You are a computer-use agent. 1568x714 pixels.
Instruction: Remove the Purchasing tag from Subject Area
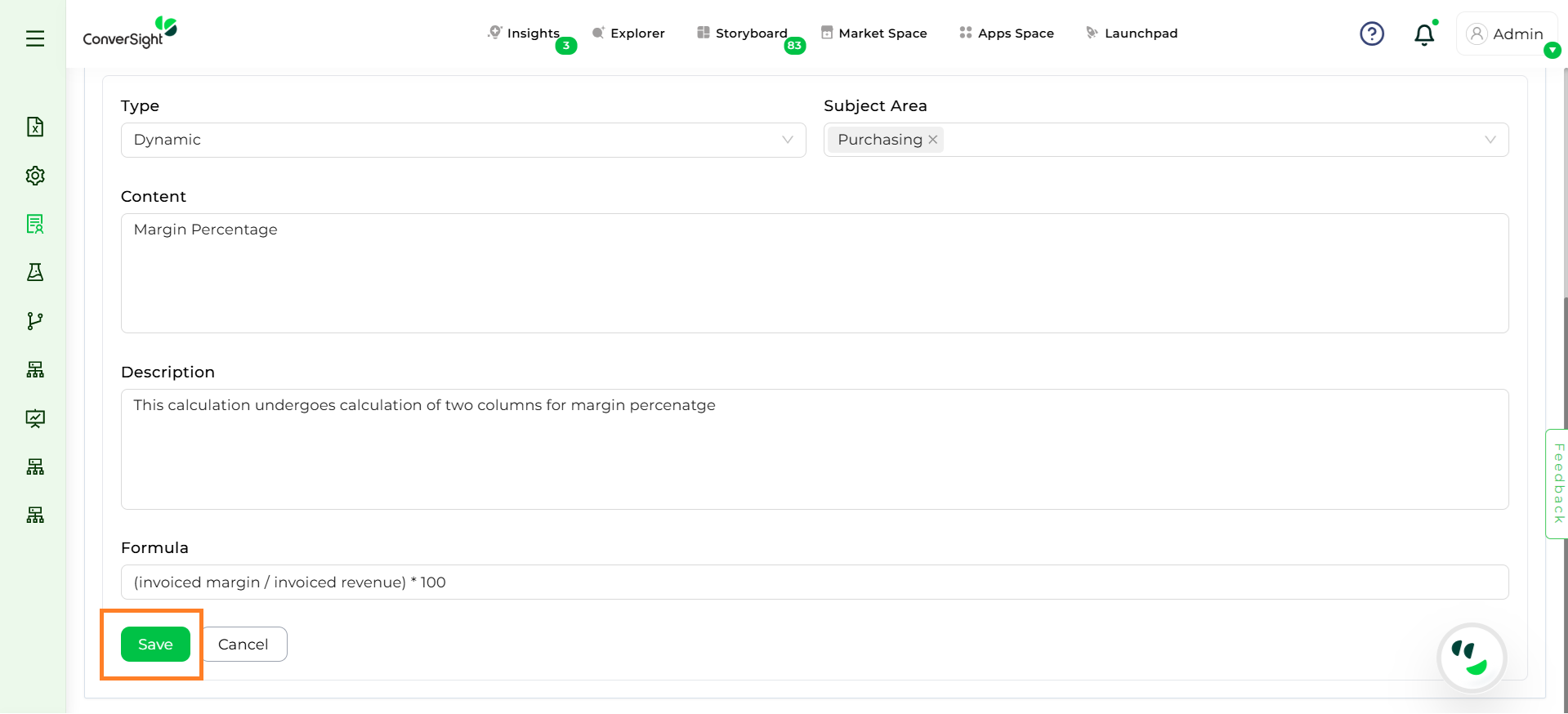point(932,140)
